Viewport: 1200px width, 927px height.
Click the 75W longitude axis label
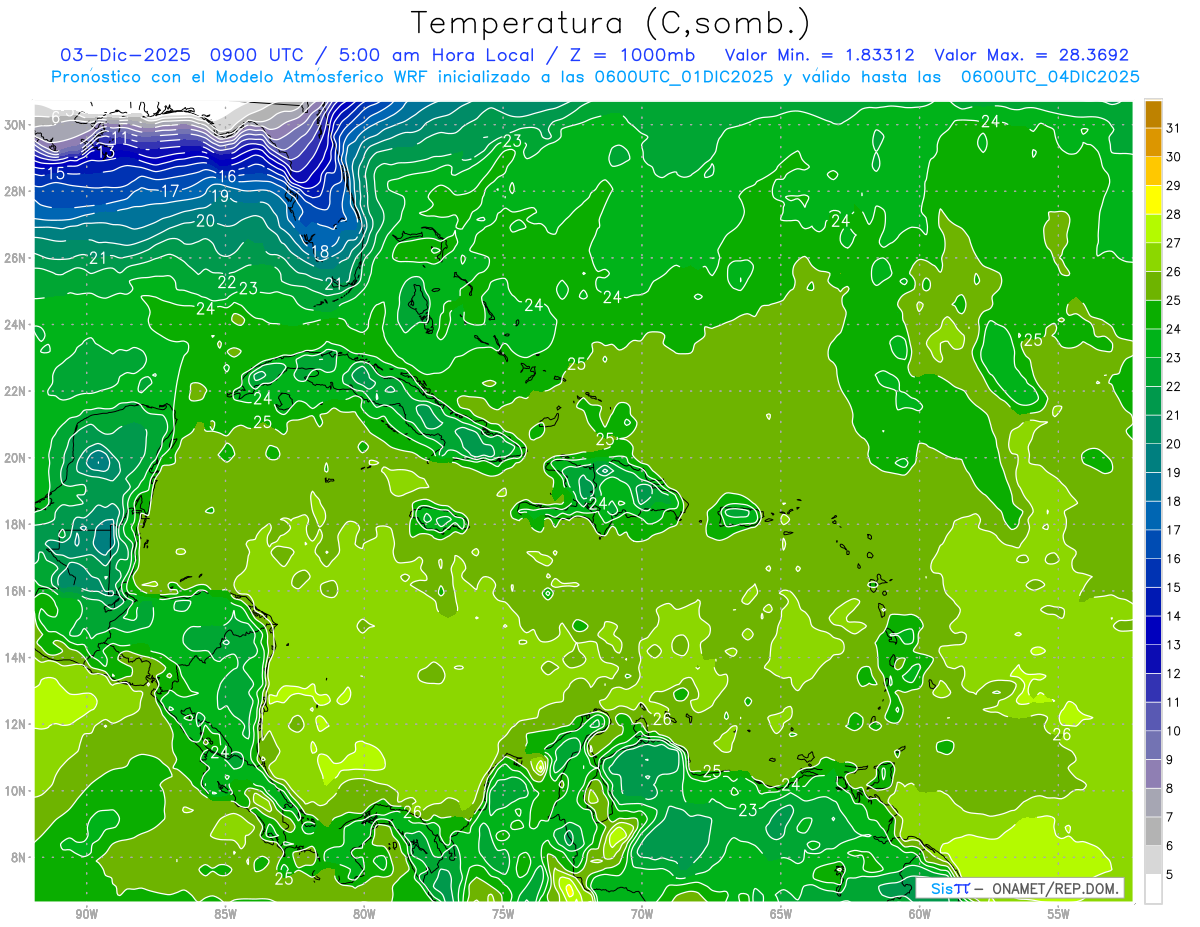click(503, 913)
